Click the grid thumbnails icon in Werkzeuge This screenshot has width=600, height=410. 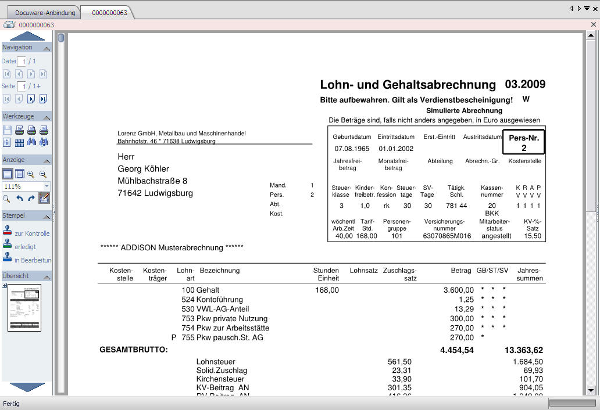point(19,142)
